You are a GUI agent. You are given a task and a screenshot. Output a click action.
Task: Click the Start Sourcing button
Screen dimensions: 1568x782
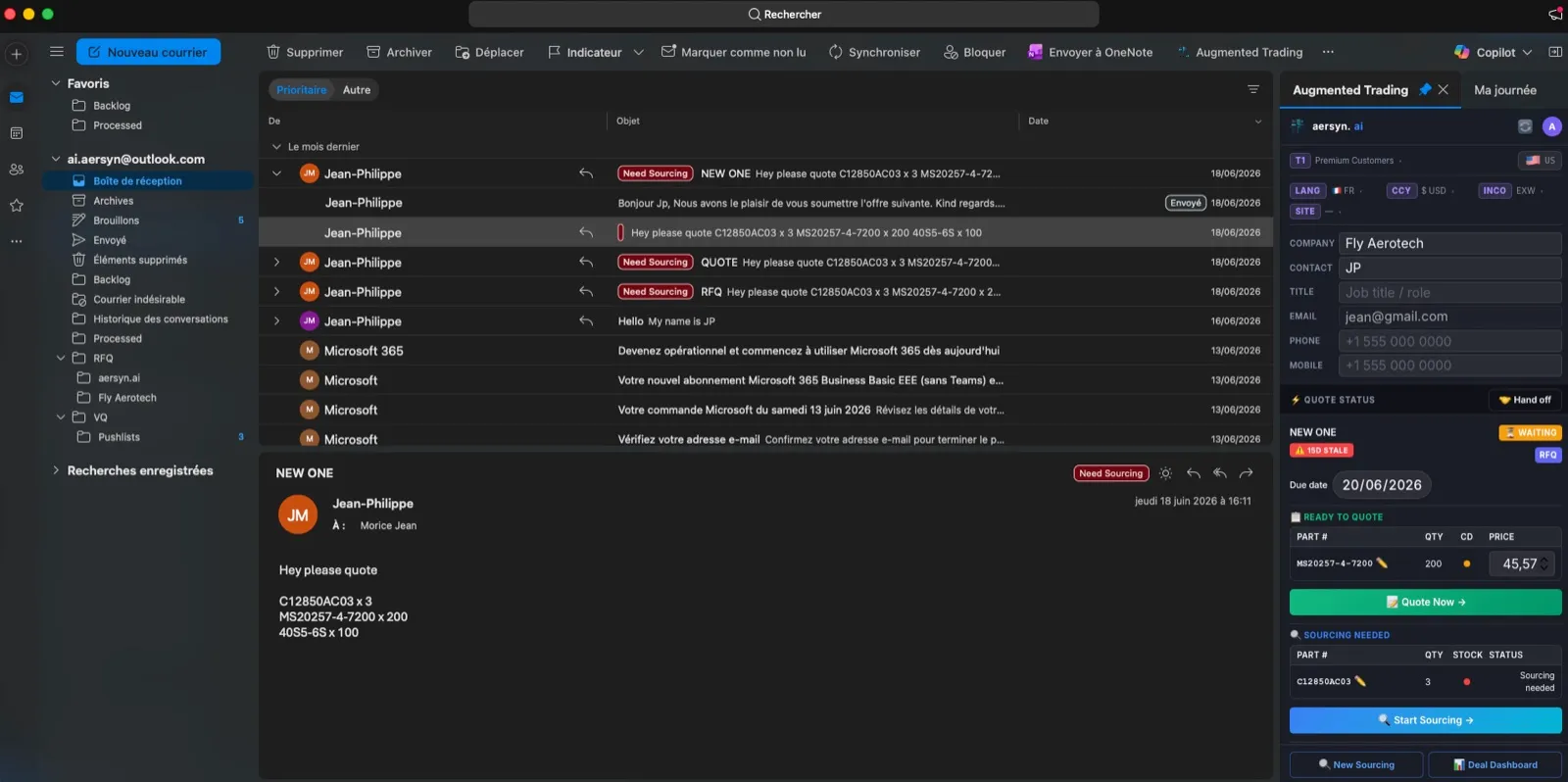(x=1425, y=720)
